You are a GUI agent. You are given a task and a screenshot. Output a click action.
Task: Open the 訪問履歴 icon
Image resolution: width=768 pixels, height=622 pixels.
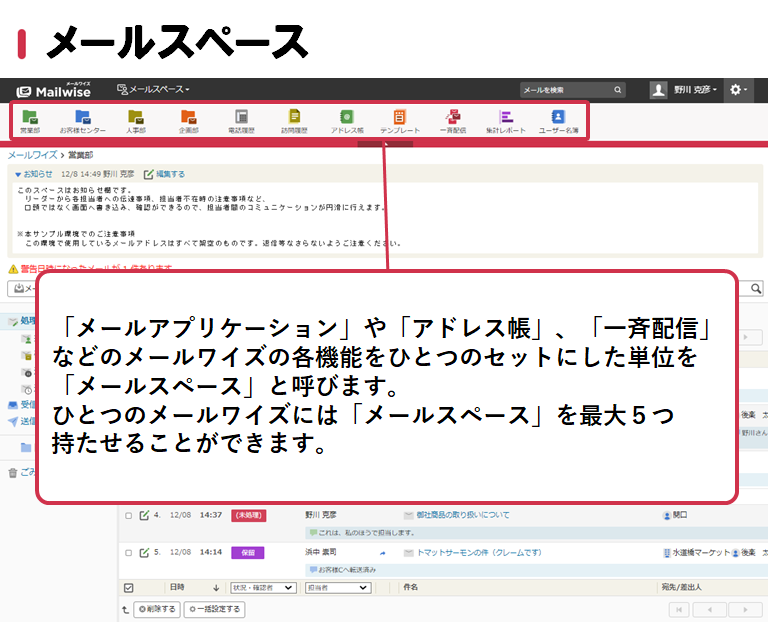tap(294, 120)
